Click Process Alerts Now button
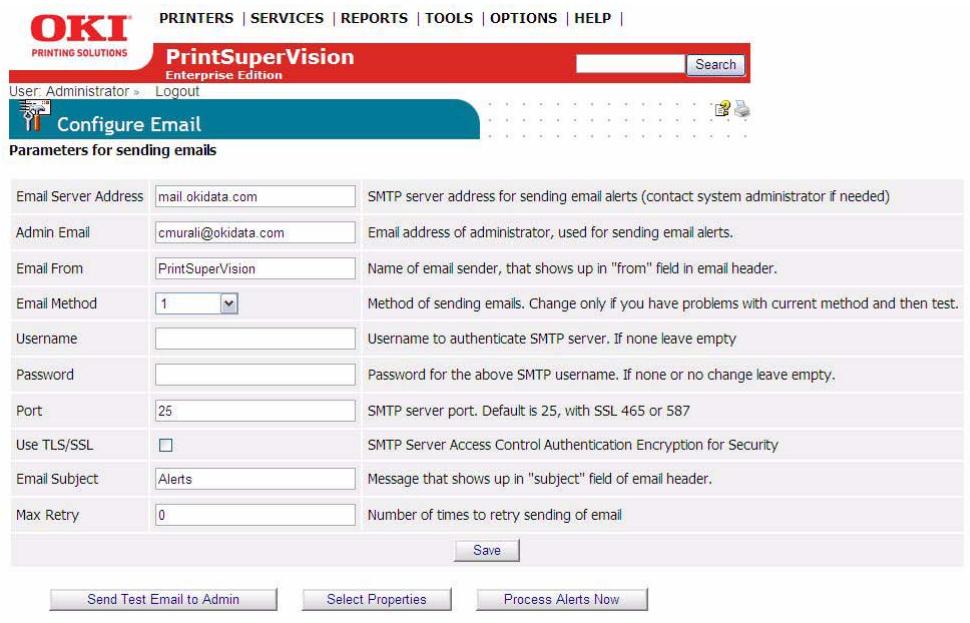970x623 pixels. pos(562,599)
